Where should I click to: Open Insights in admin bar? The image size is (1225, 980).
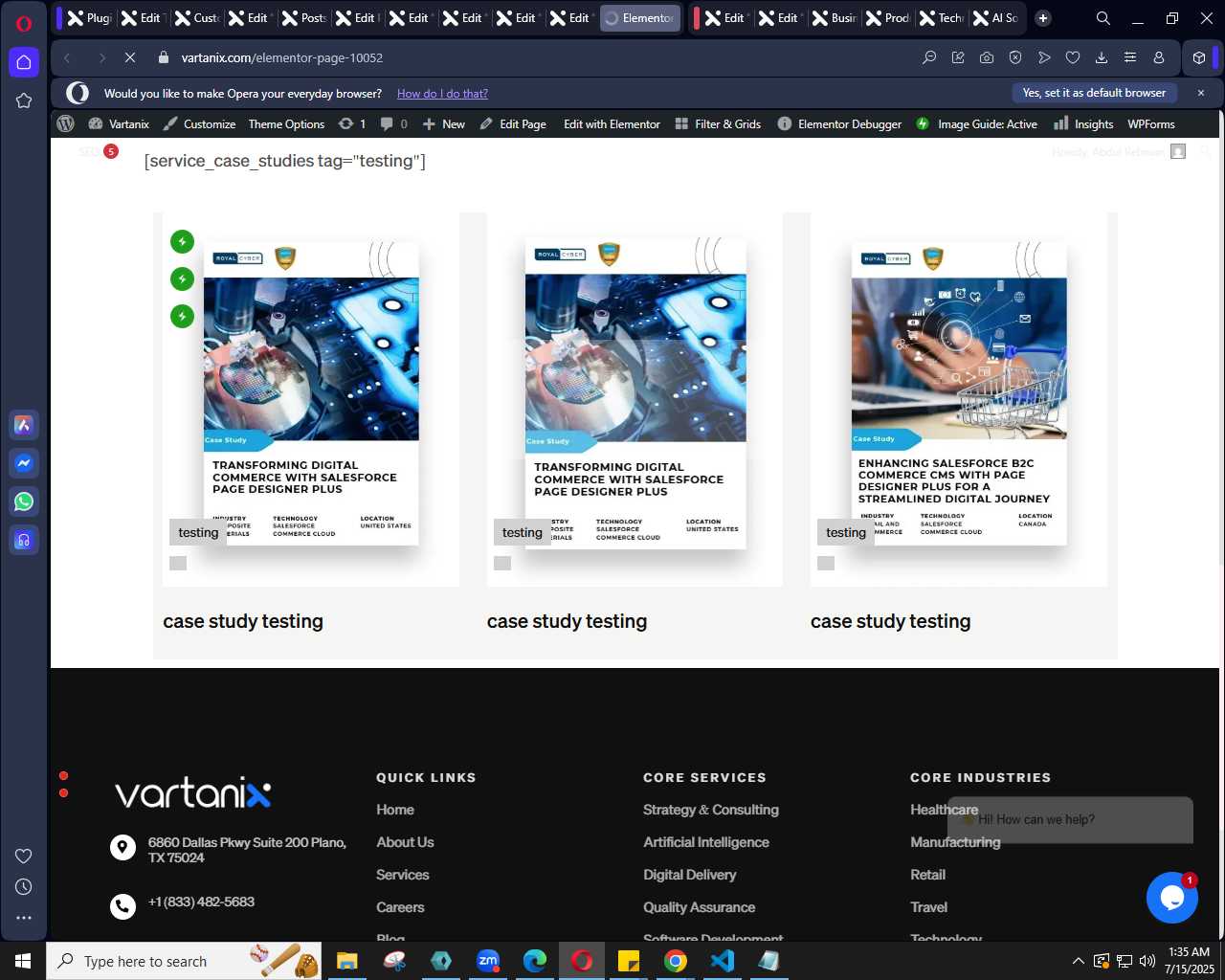click(x=1083, y=123)
